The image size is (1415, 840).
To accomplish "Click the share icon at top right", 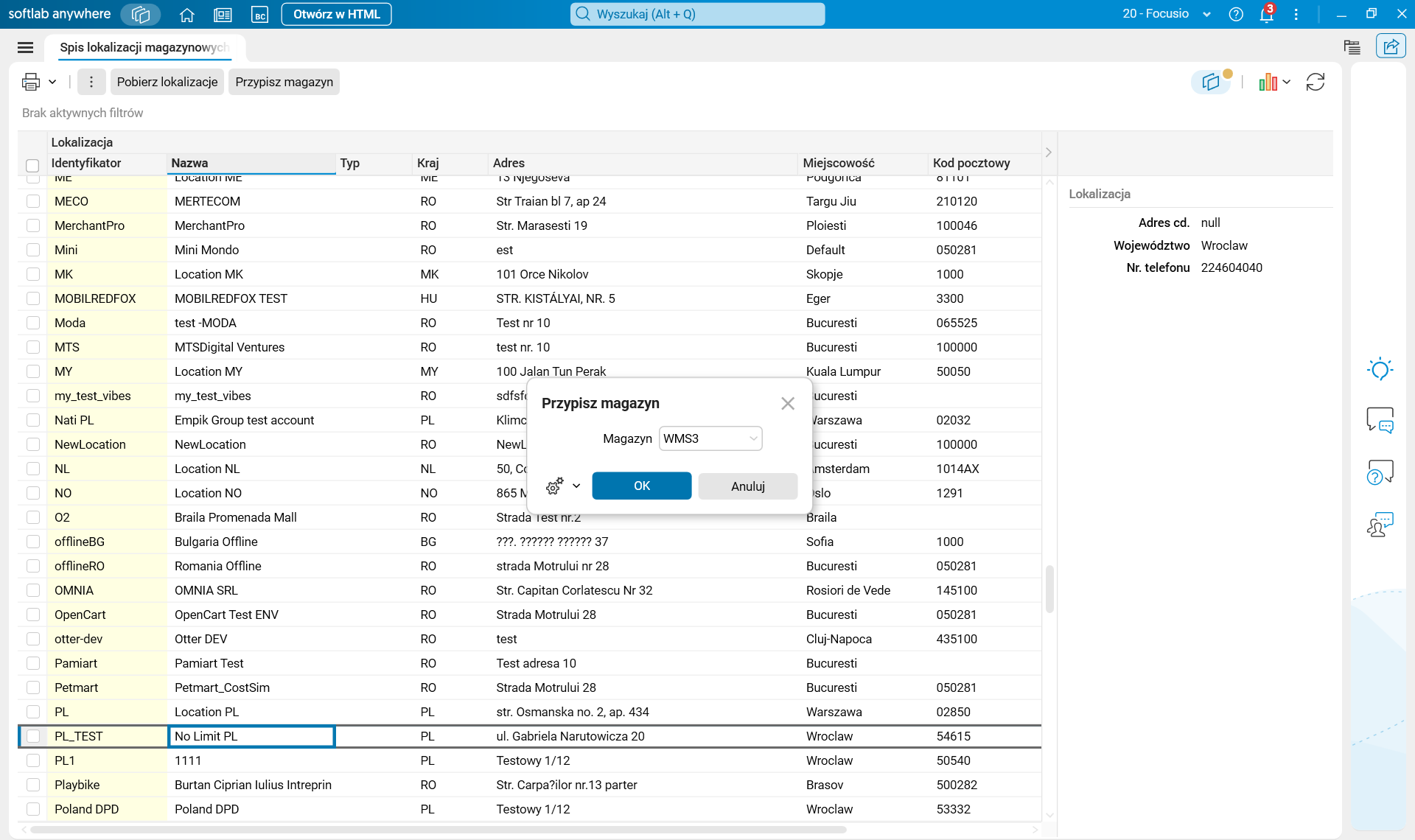I will click(x=1390, y=46).
